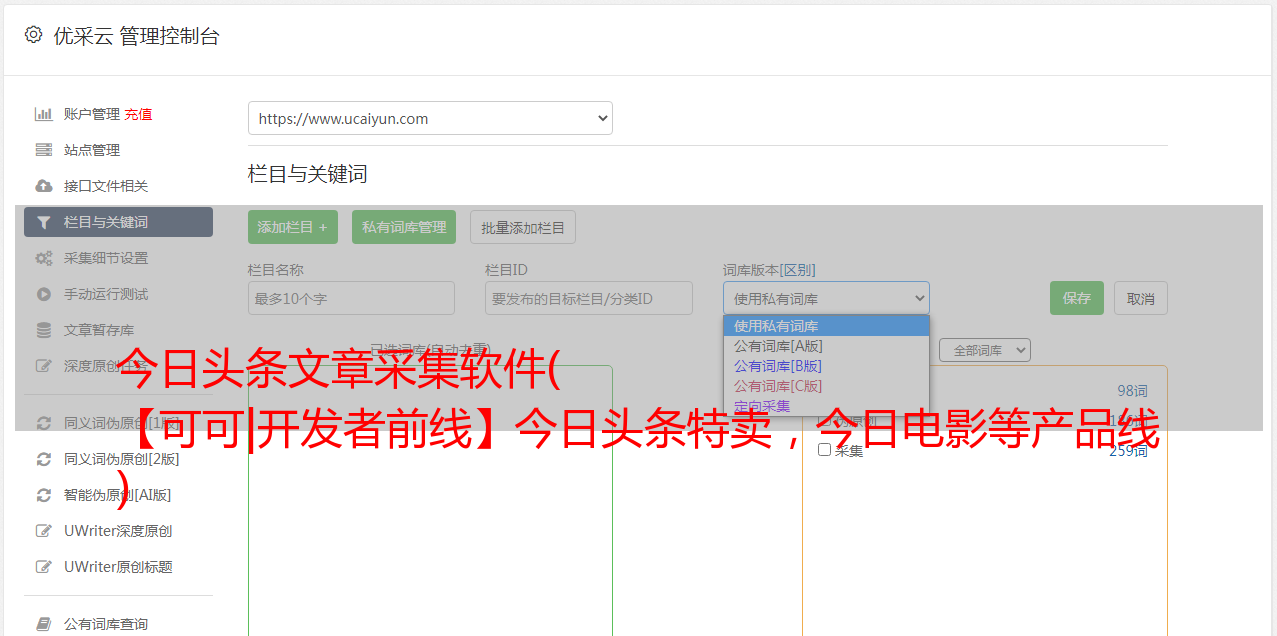The width and height of the screenshot is (1277, 636).
Task: Check the 采集 checkbox
Action: (825, 450)
